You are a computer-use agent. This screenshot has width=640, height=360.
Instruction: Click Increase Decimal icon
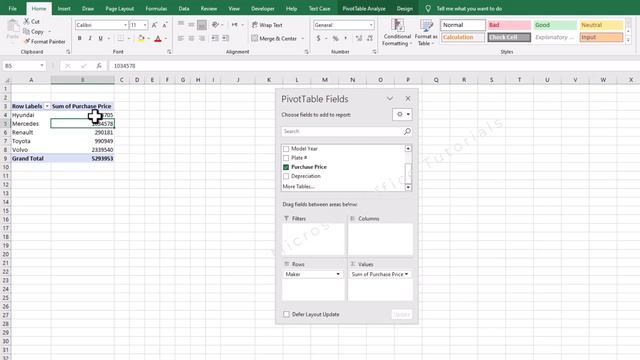click(359, 38)
